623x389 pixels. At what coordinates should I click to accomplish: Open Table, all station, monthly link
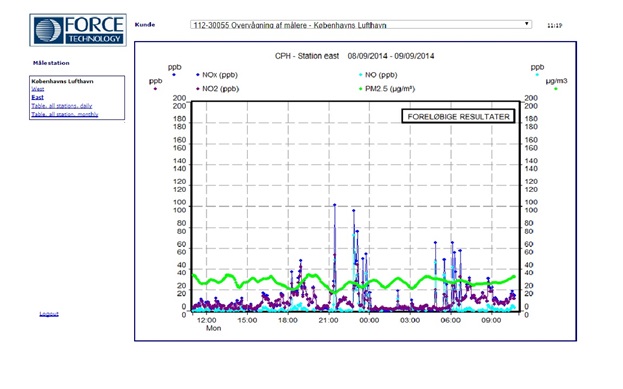[65, 114]
